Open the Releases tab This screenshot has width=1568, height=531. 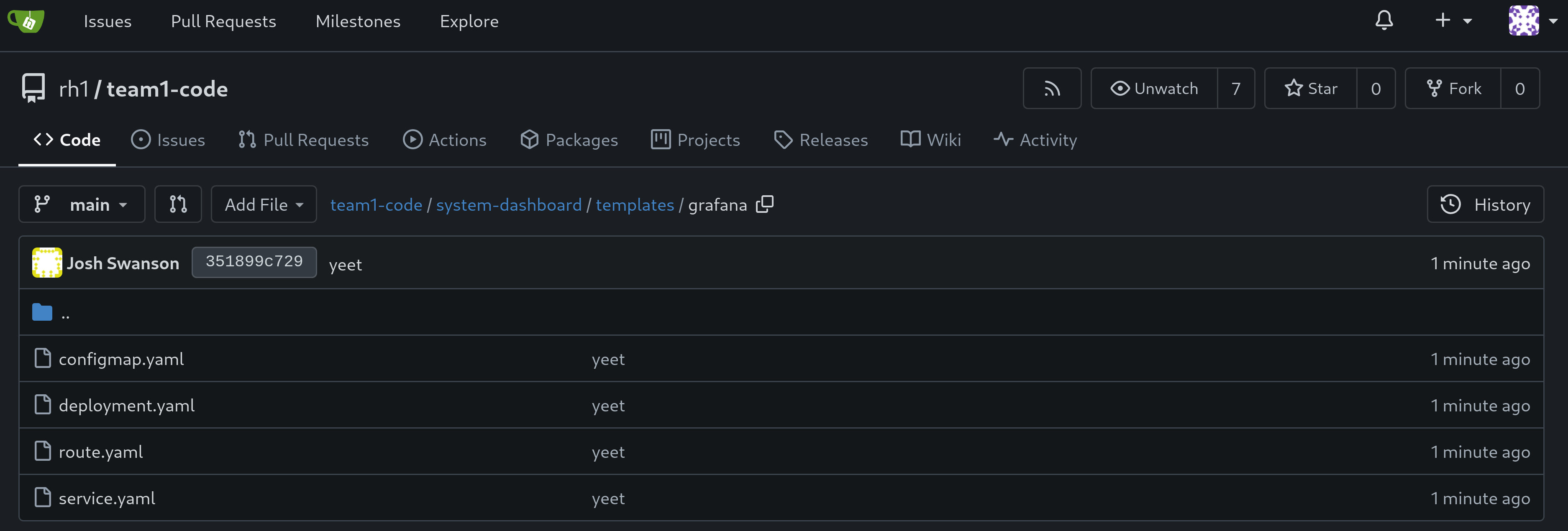pyautogui.click(x=820, y=140)
